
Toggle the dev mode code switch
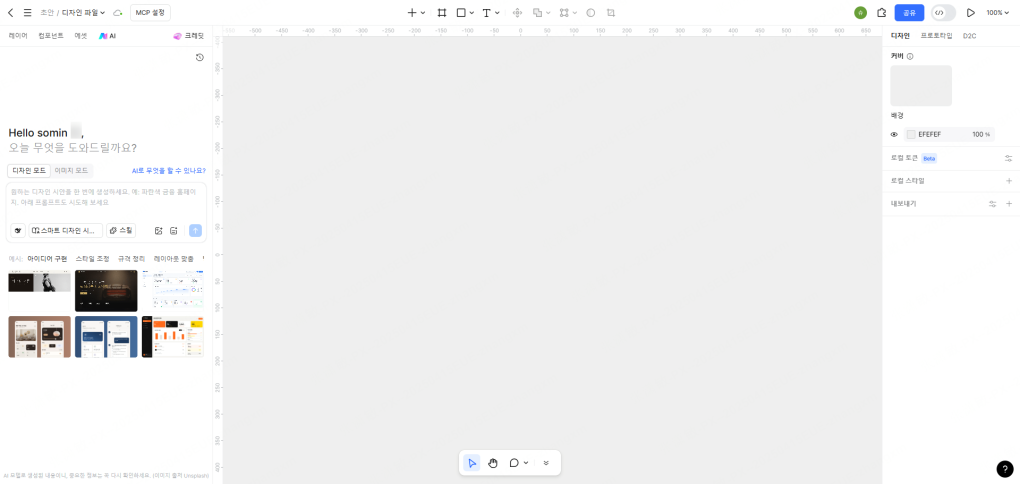943,12
